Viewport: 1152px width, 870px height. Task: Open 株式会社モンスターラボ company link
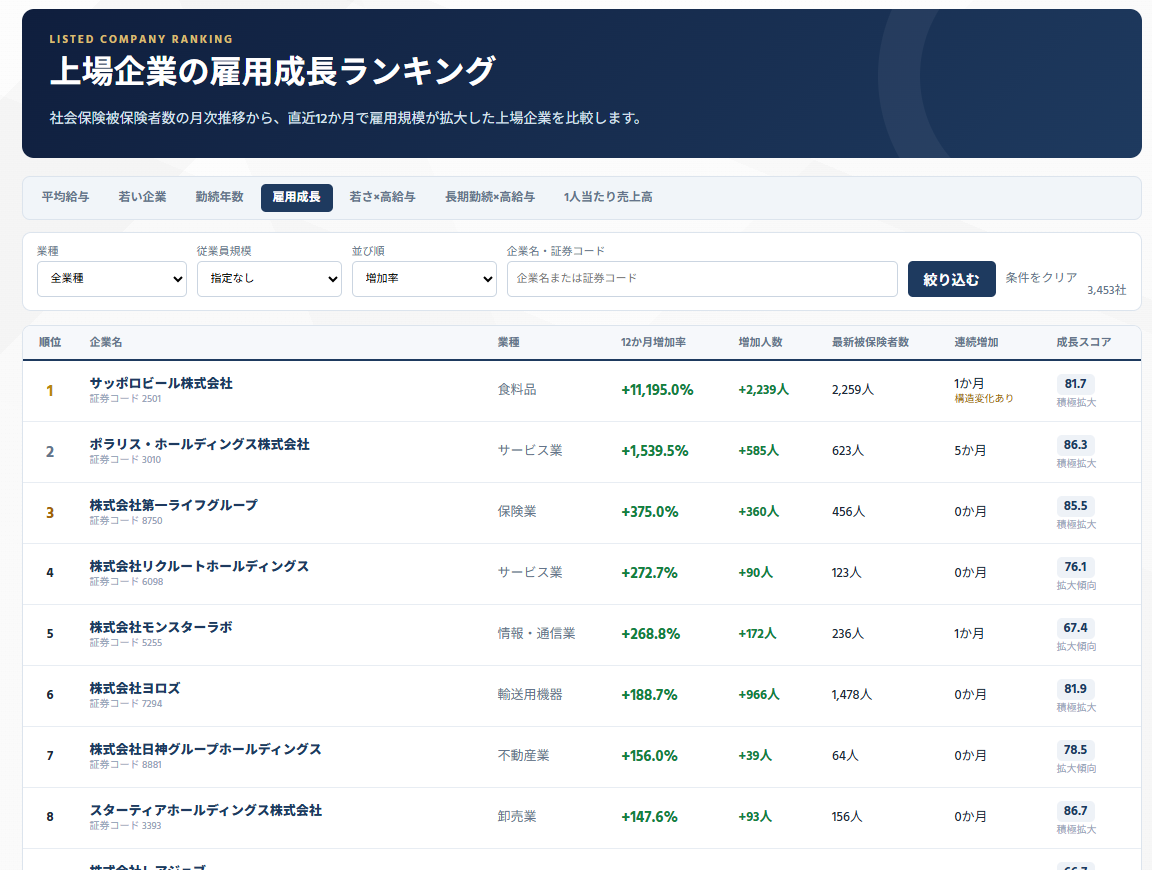point(161,627)
